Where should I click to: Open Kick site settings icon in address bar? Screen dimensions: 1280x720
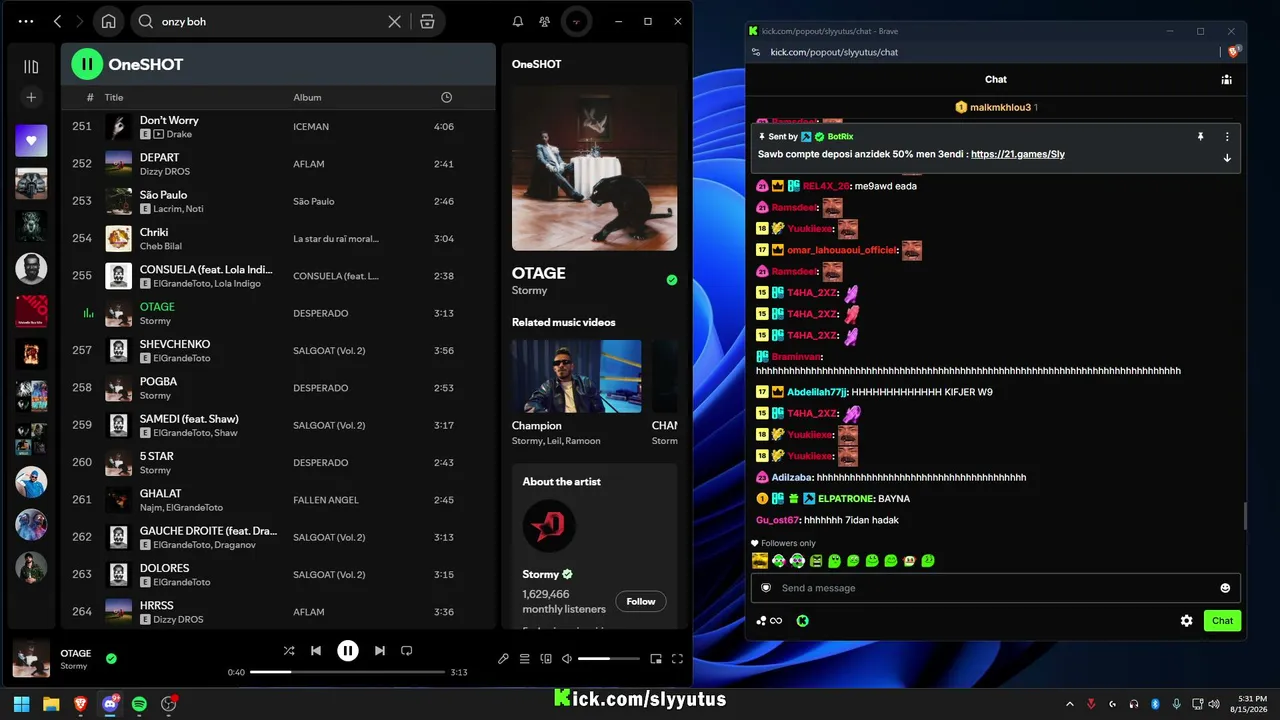point(756,52)
